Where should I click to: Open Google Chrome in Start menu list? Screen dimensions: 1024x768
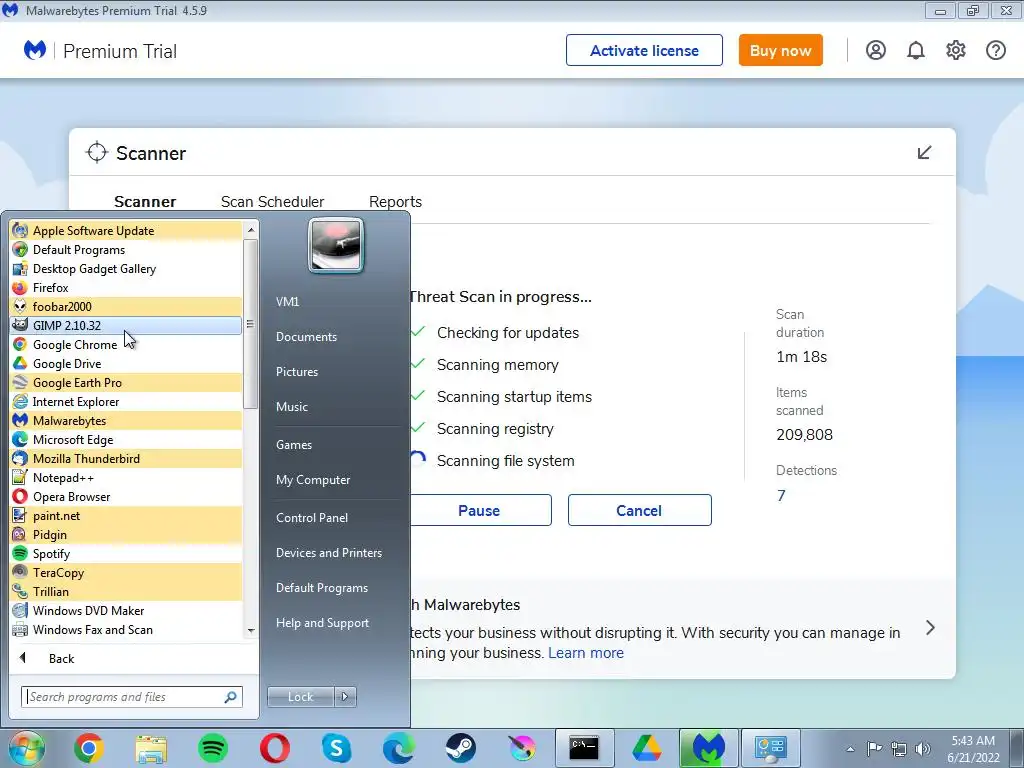pos(126,344)
